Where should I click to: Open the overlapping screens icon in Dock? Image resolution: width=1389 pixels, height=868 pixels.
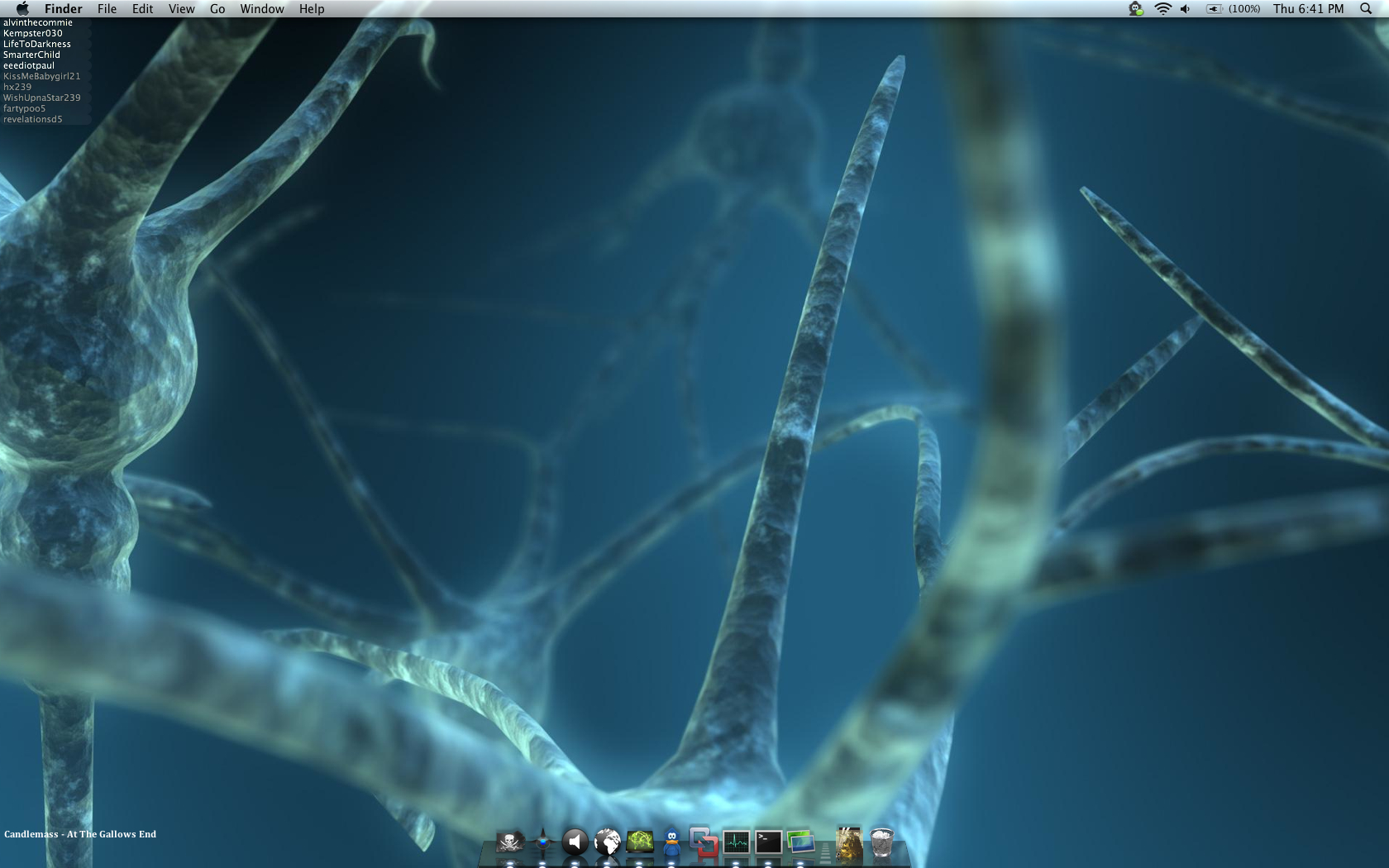(800, 842)
